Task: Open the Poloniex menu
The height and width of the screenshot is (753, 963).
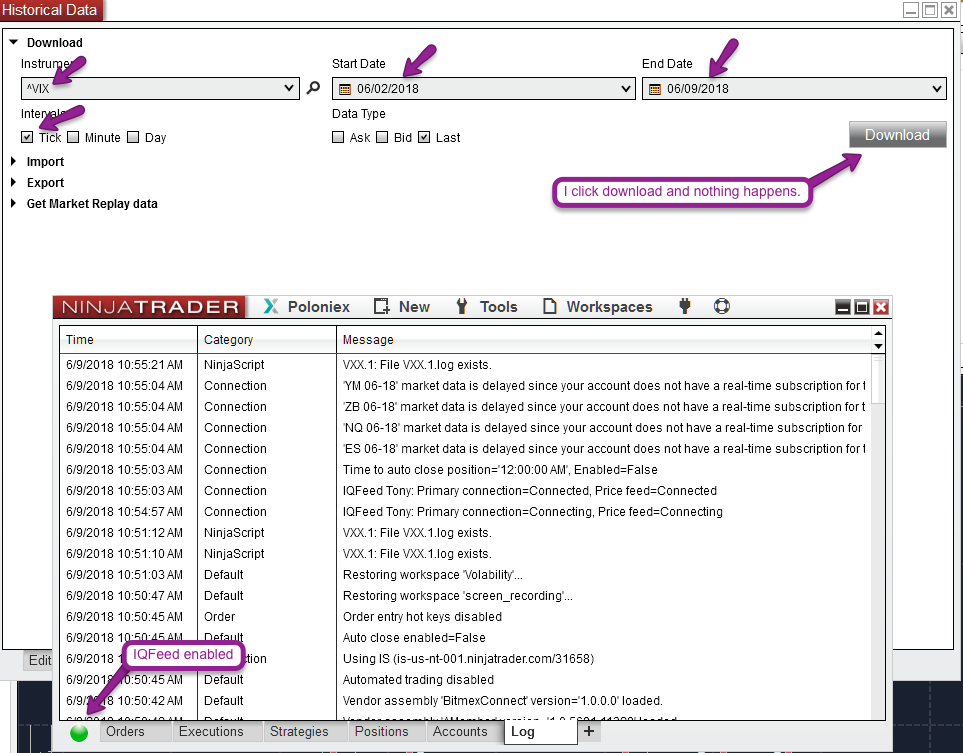Action: (x=318, y=306)
